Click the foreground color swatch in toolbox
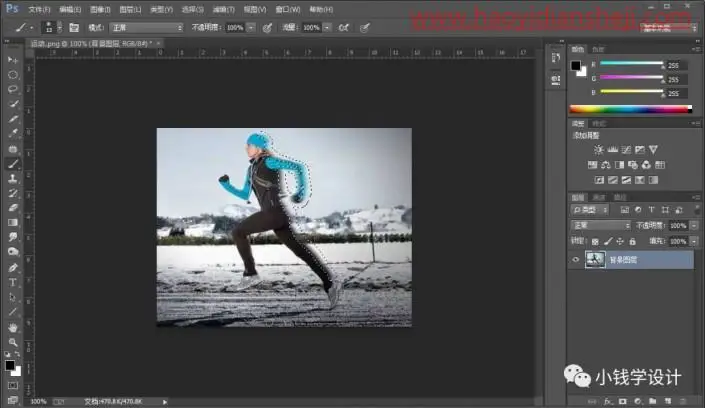 [9, 365]
